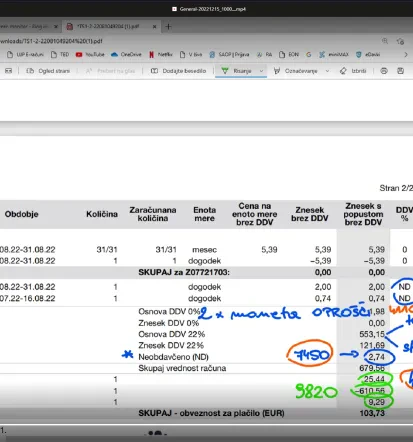
Task: Open the table of contents icon in PDF toolbar
Action: [8, 71]
